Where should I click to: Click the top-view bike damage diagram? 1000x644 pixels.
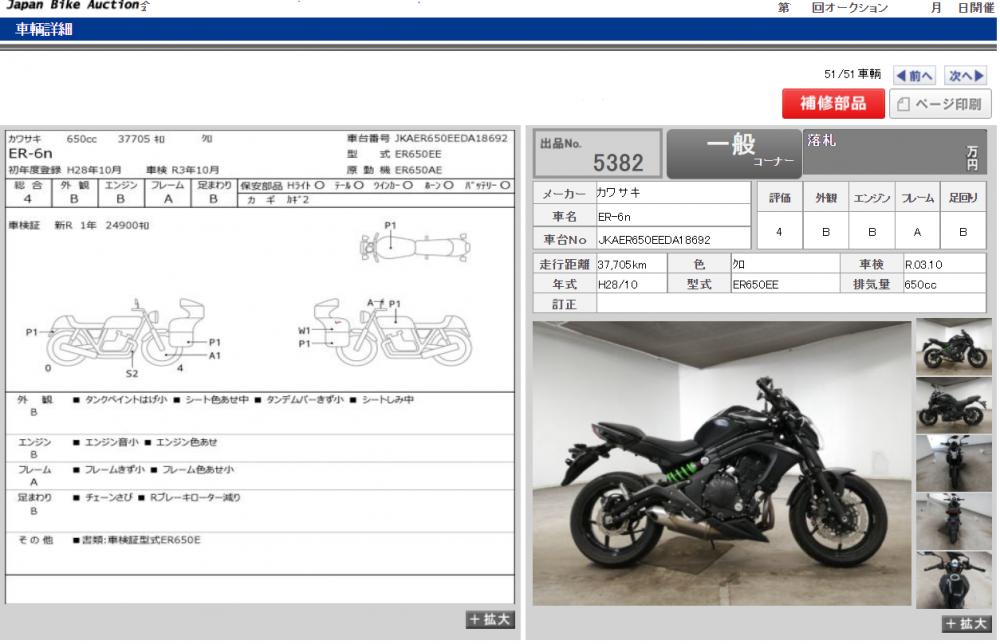(x=415, y=246)
